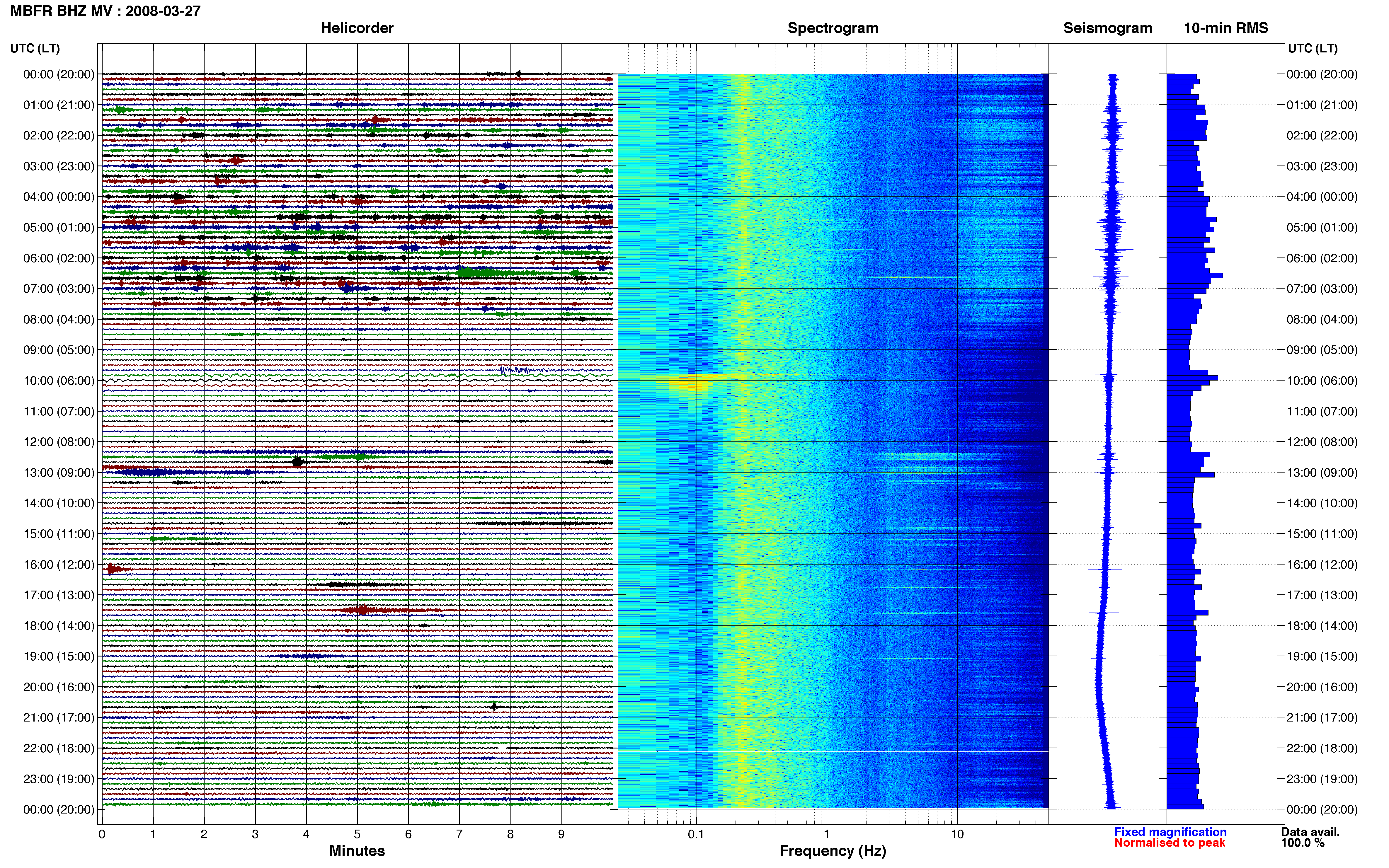This screenshot has height=868, width=1389.
Task: Click 'UTC (LT)' label beside the RMS axis
Action: click(1313, 48)
